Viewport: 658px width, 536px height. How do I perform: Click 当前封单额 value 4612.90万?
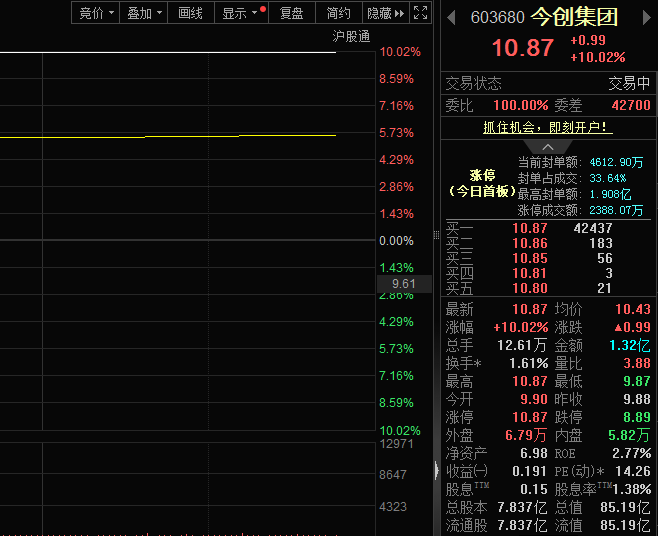pyautogui.click(x=616, y=162)
